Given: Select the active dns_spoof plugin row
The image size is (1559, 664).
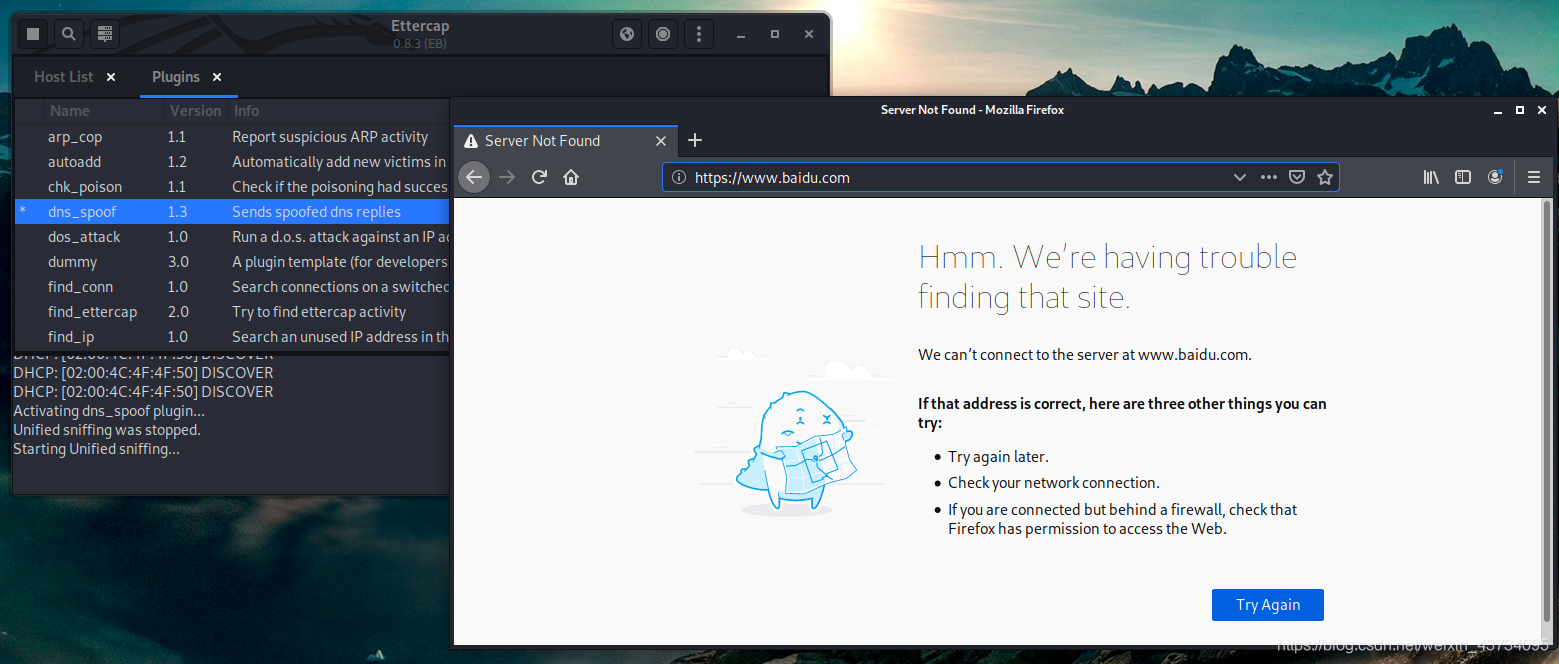Looking at the screenshot, I should pos(232,212).
